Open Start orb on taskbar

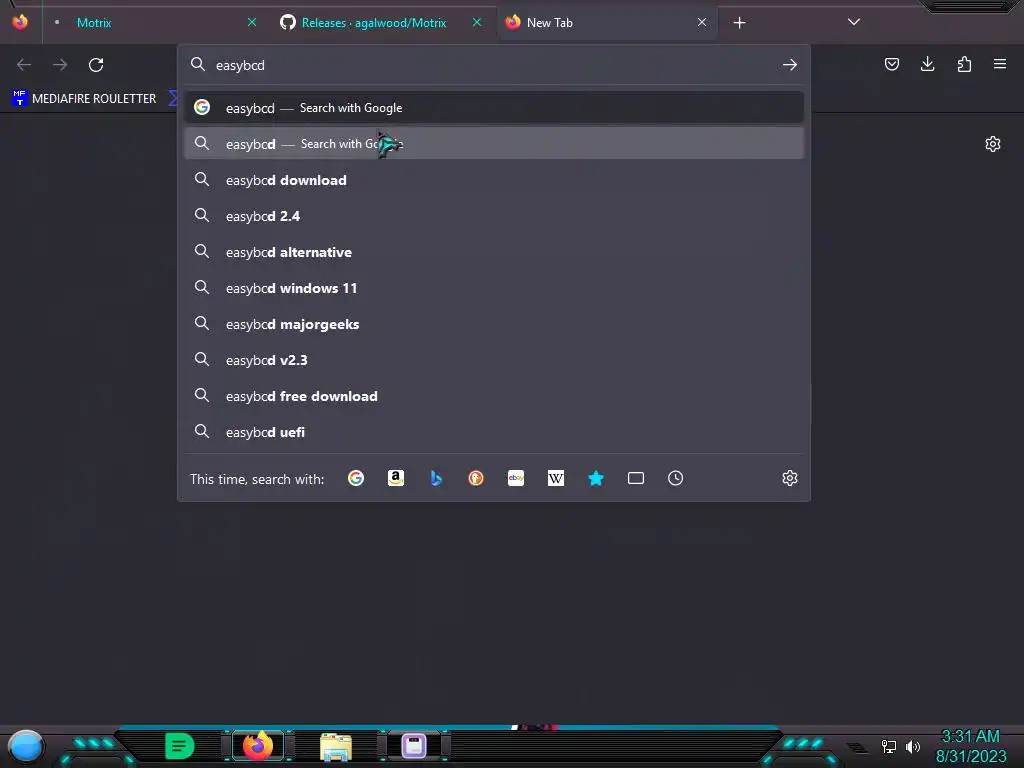(26, 746)
